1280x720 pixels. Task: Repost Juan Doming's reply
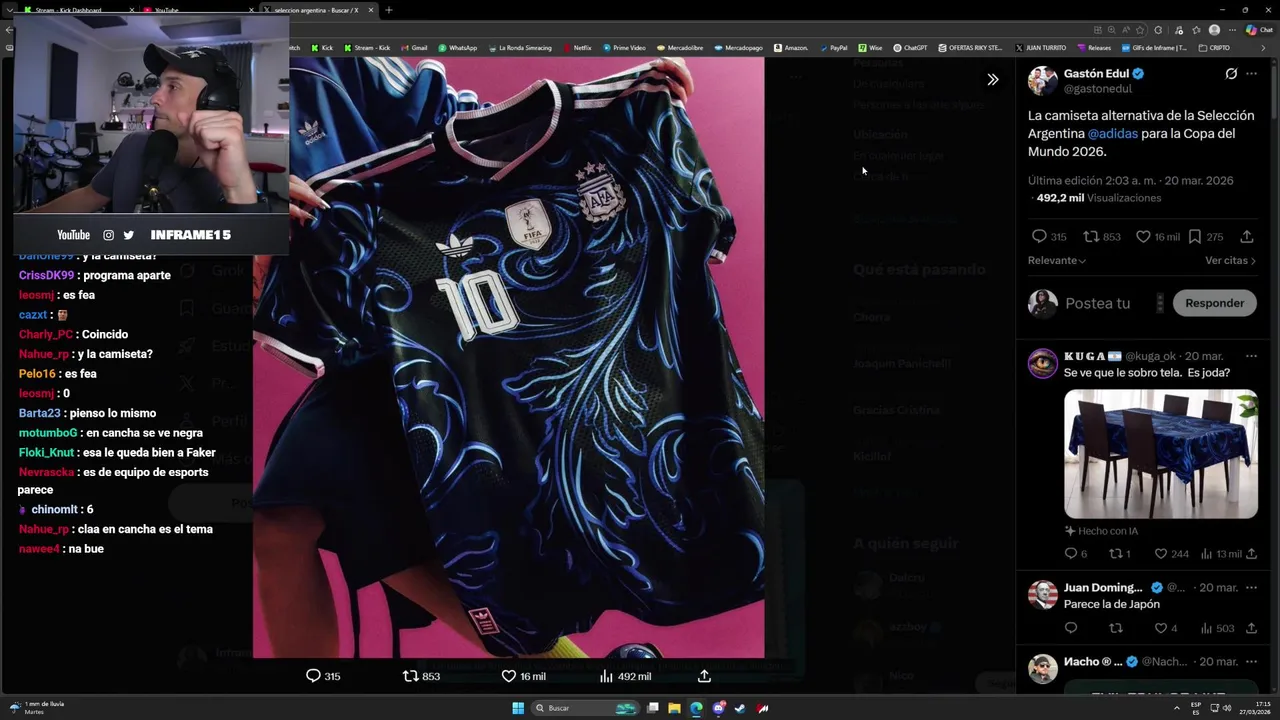[1116, 628]
